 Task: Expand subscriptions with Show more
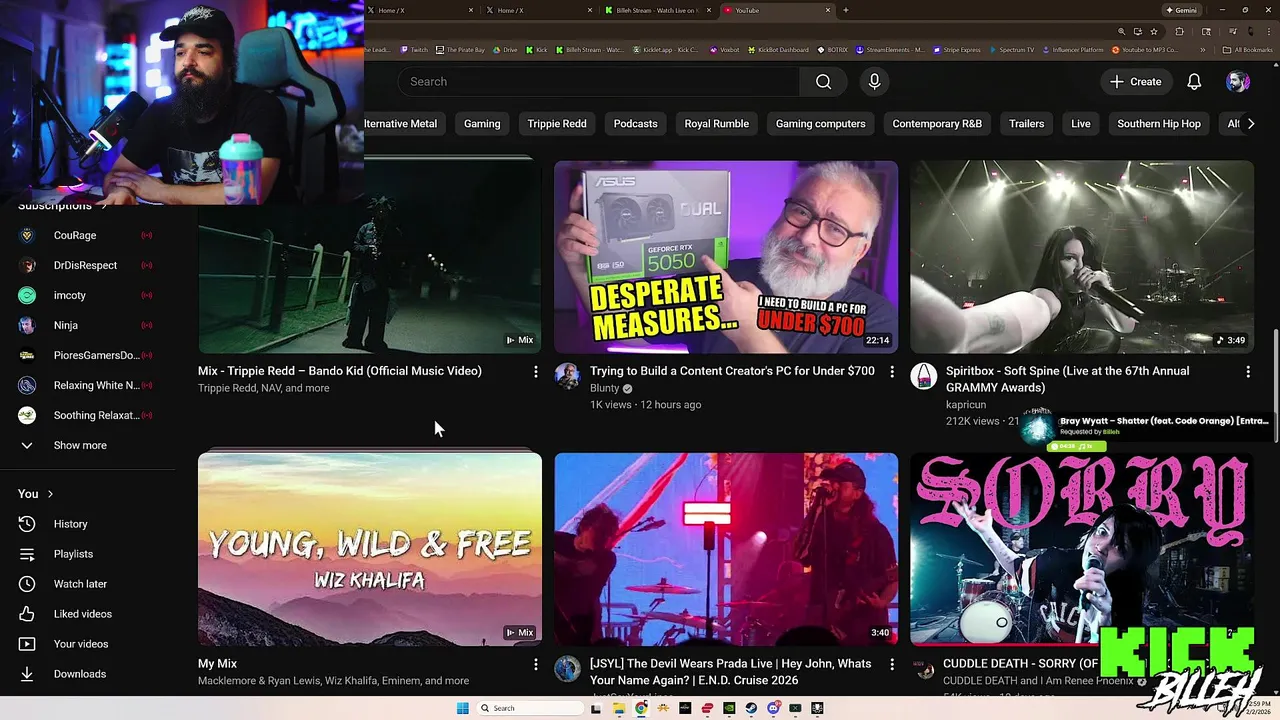[88, 445]
